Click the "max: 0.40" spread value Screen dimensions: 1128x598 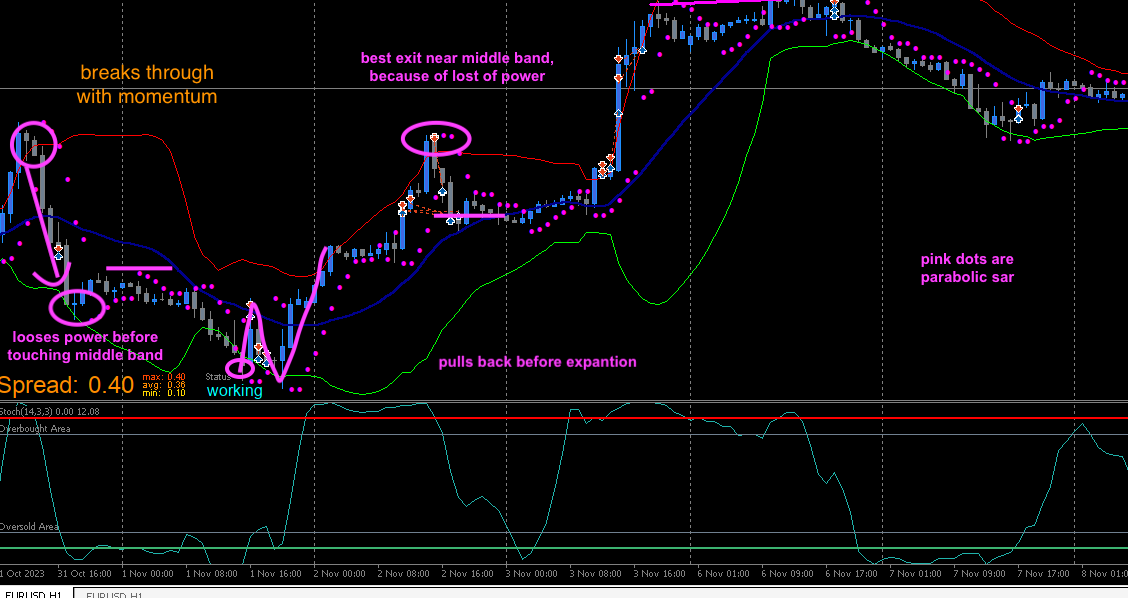164,377
